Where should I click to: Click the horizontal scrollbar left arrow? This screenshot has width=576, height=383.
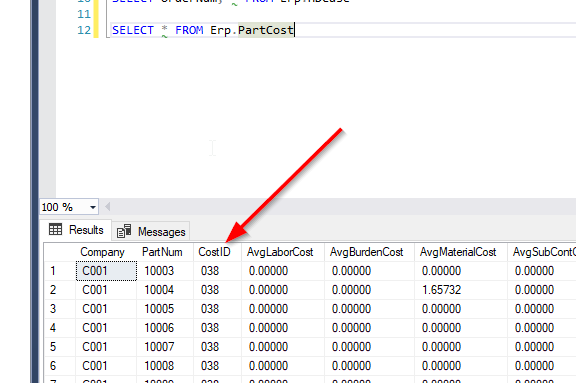(x=107, y=207)
